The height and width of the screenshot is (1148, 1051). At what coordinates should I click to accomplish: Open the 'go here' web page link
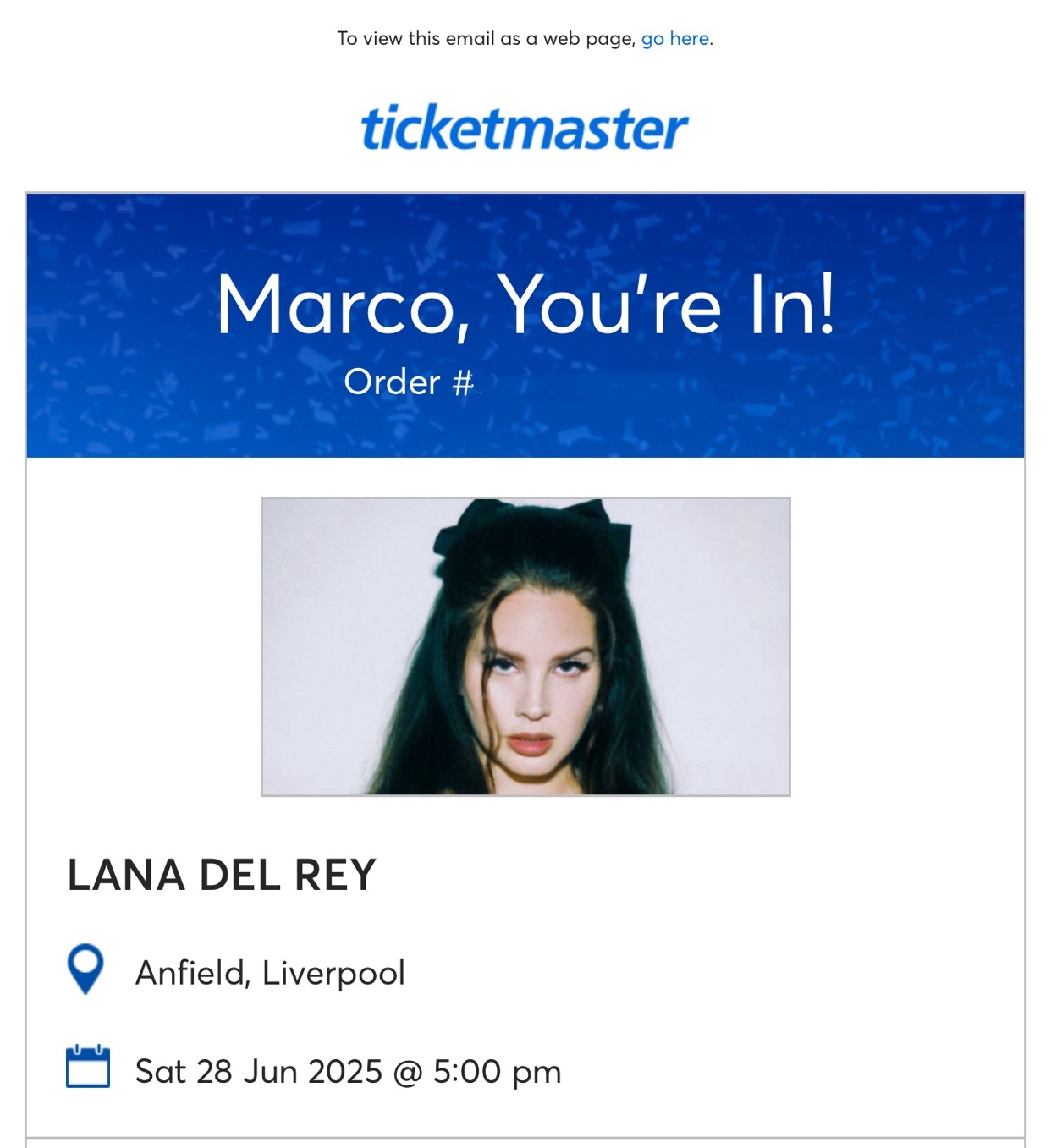coord(675,39)
